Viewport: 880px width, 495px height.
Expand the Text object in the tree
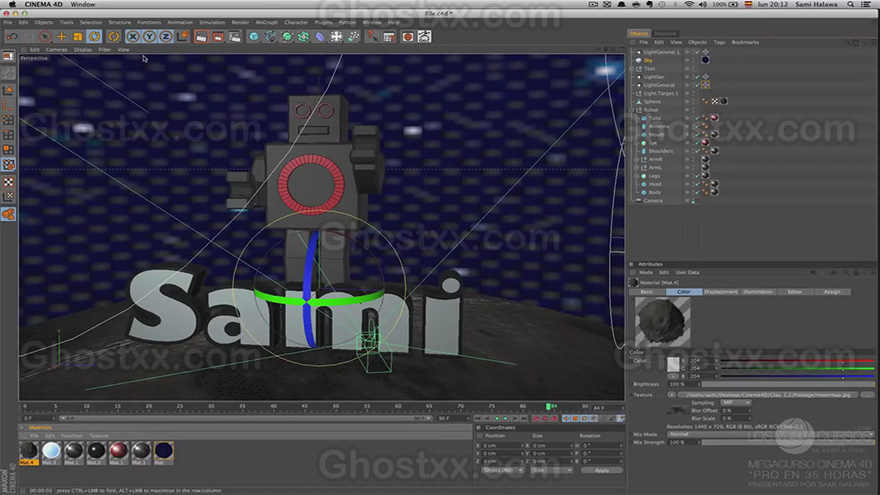pyautogui.click(x=632, y=68)
